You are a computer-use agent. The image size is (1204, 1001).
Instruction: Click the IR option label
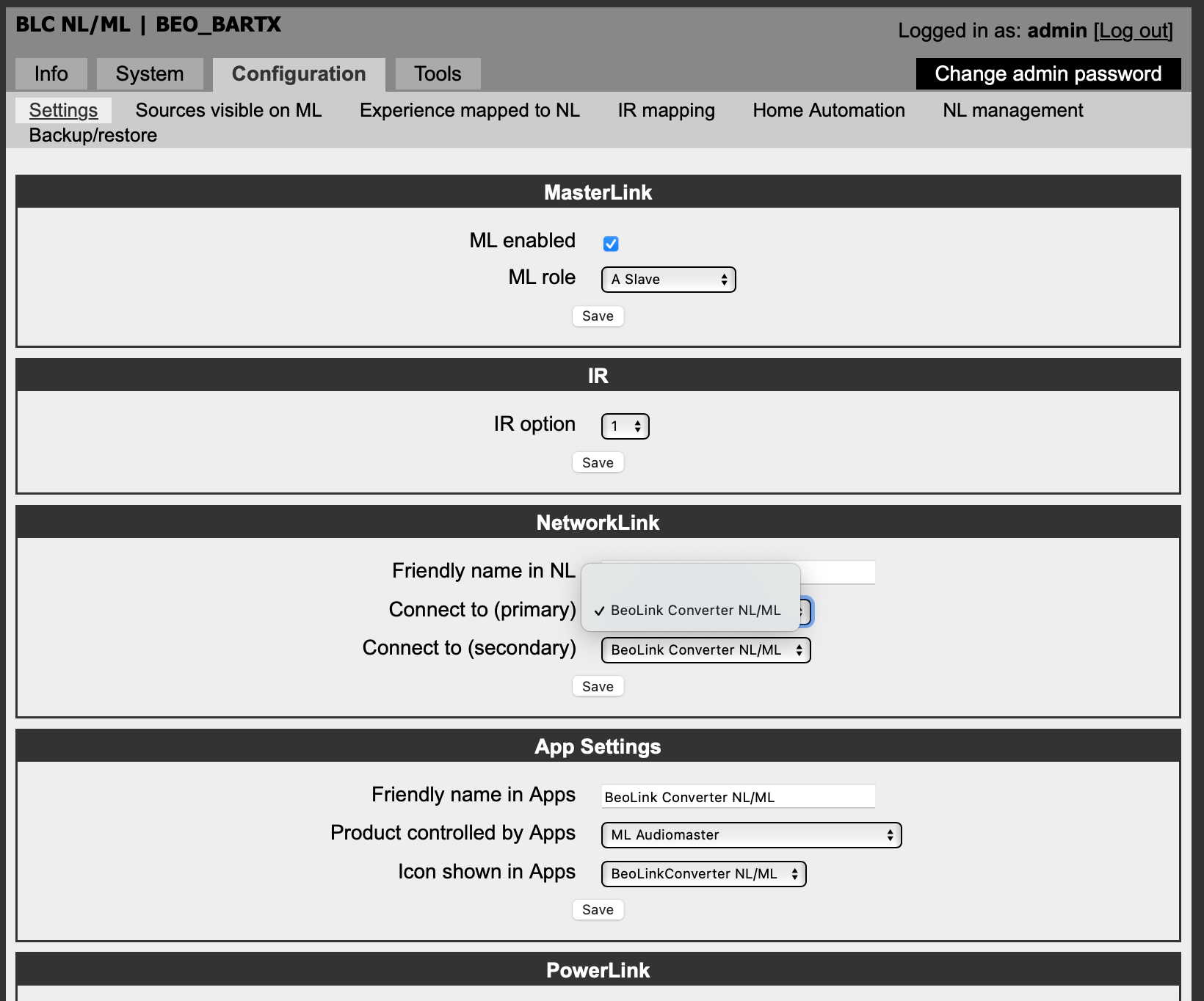click(x=534, y=424)
